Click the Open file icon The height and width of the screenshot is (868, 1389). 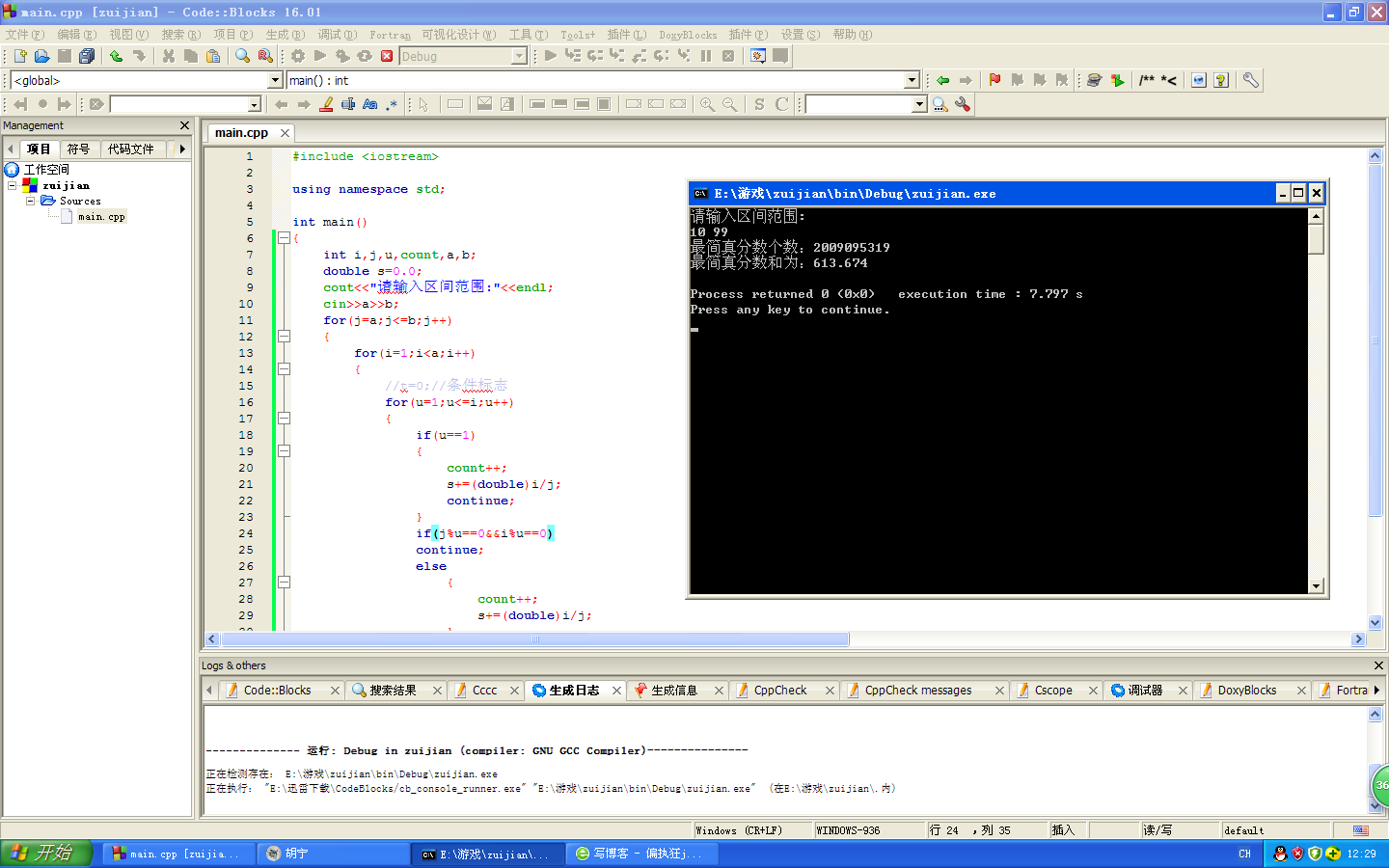point(41,56)
